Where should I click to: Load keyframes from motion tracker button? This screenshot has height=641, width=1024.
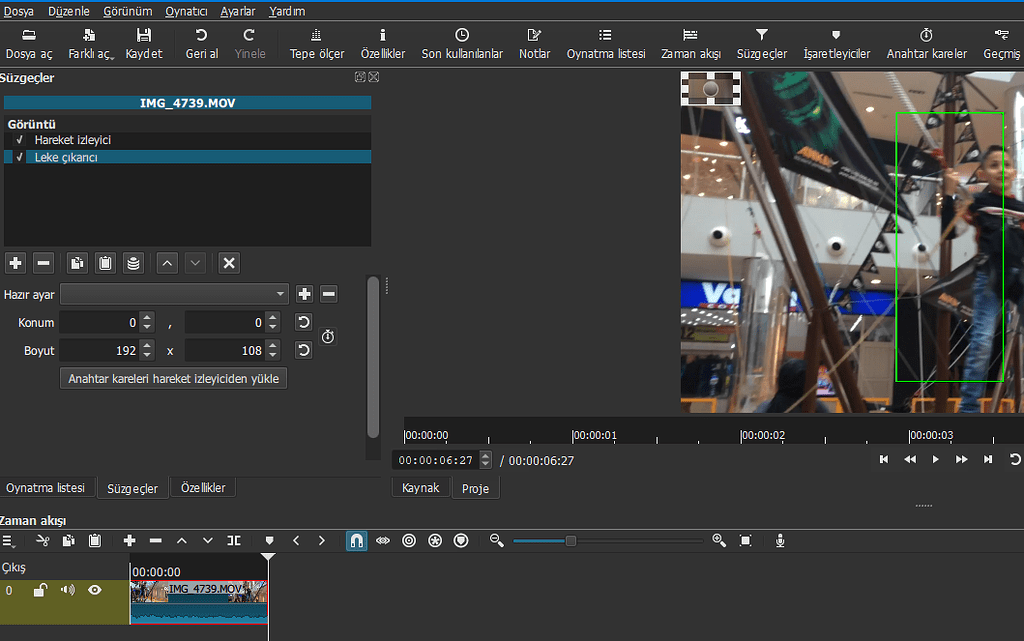tap(174, 379)
